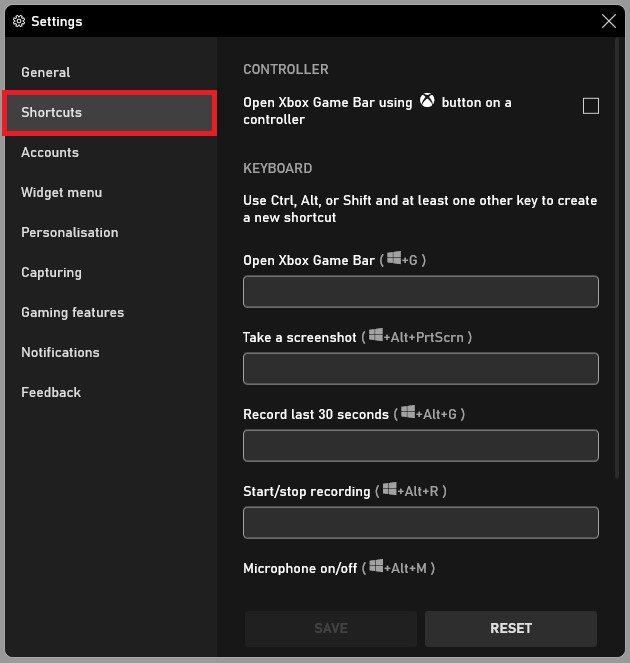
Task: Click the Xbox logo icon in controller option
Action: 427,101
